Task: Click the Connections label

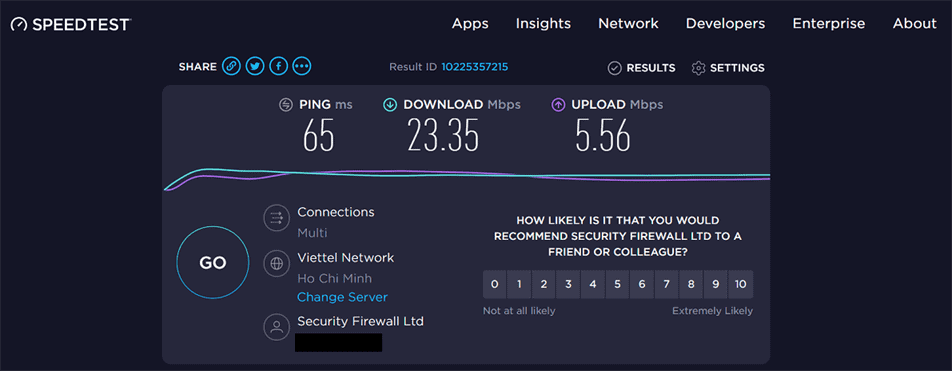Action: coord(336,213)
